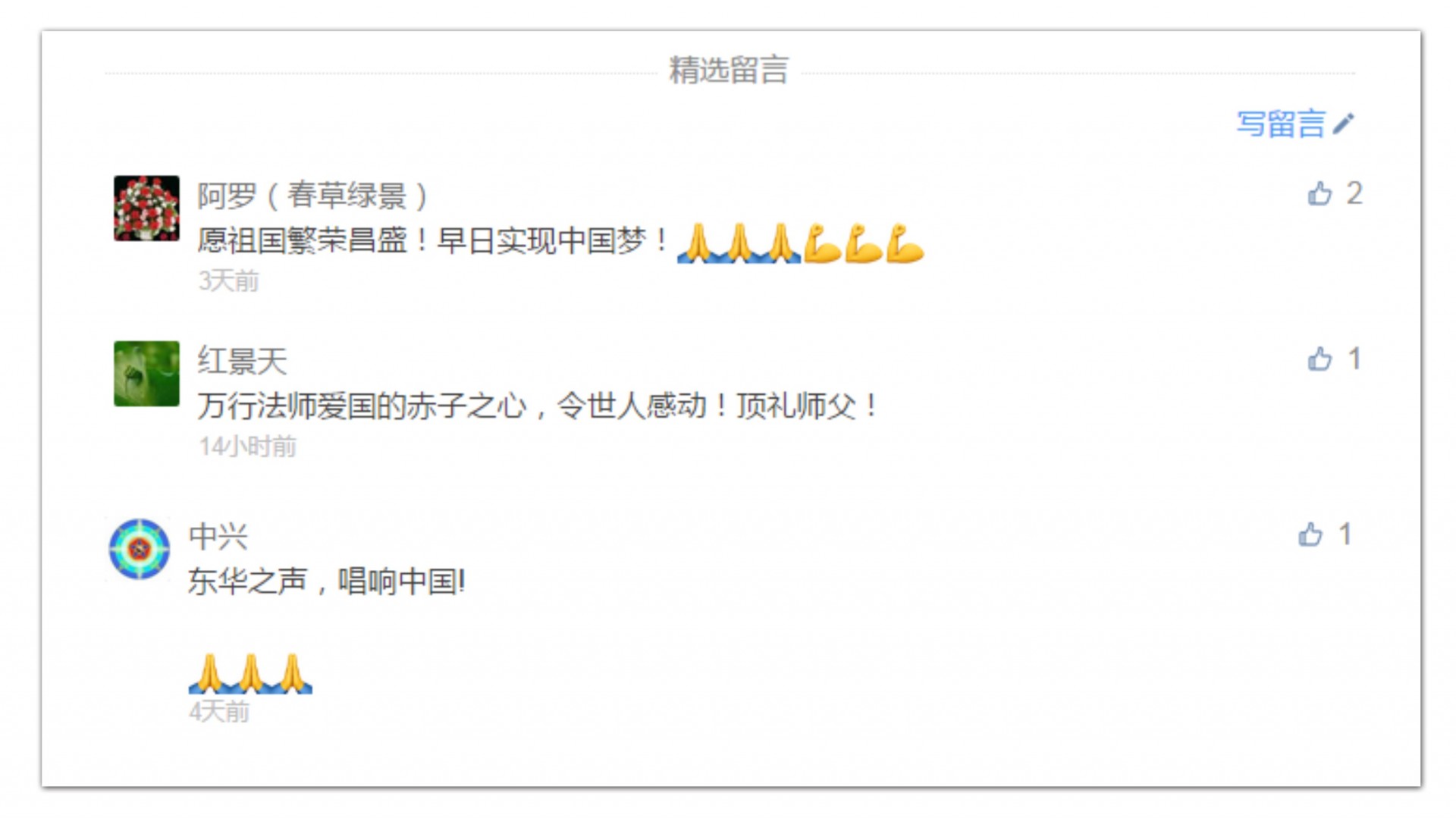
Task: Click the username 红景天
Action: 242,361
